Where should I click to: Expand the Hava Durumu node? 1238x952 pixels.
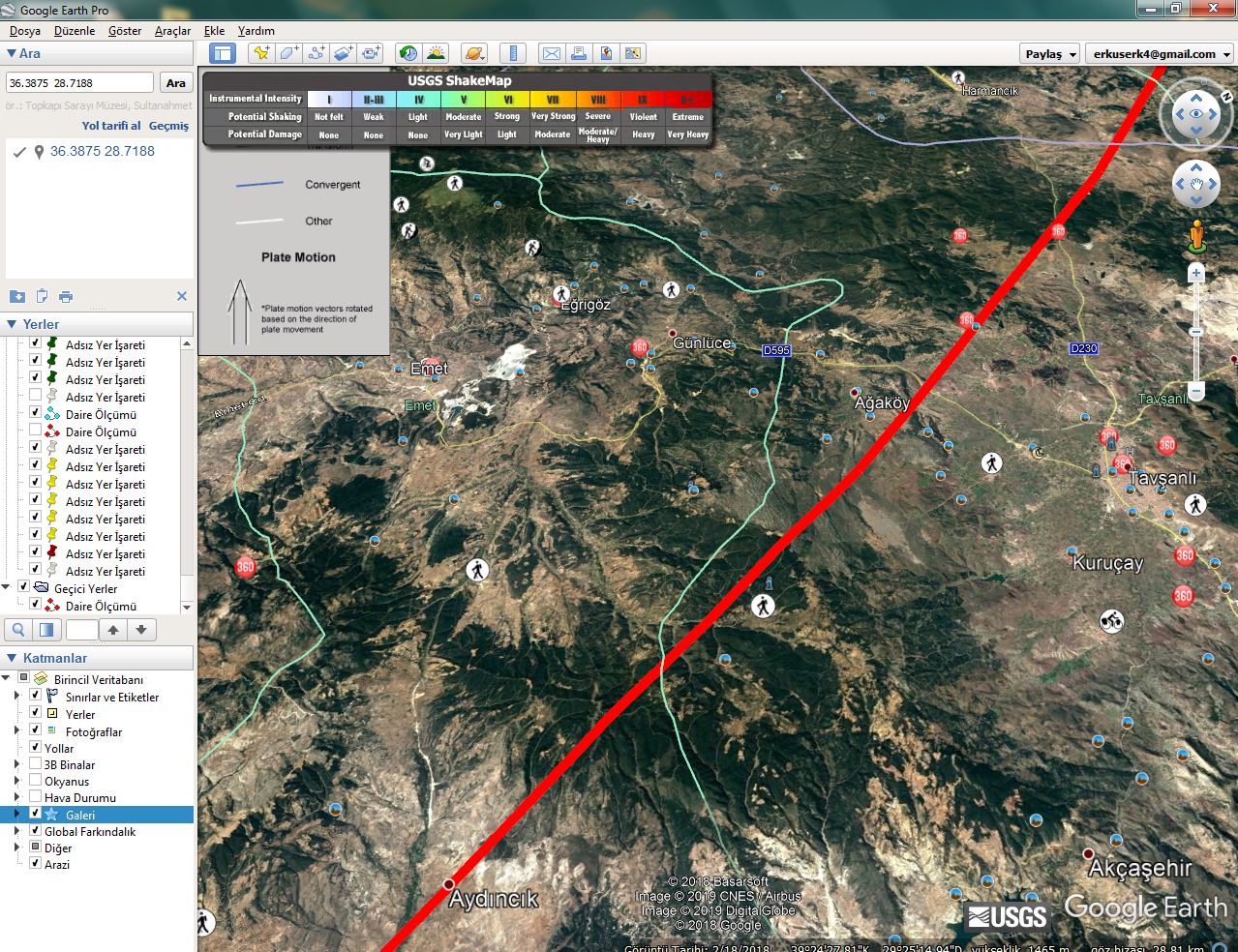click(16, 797)
